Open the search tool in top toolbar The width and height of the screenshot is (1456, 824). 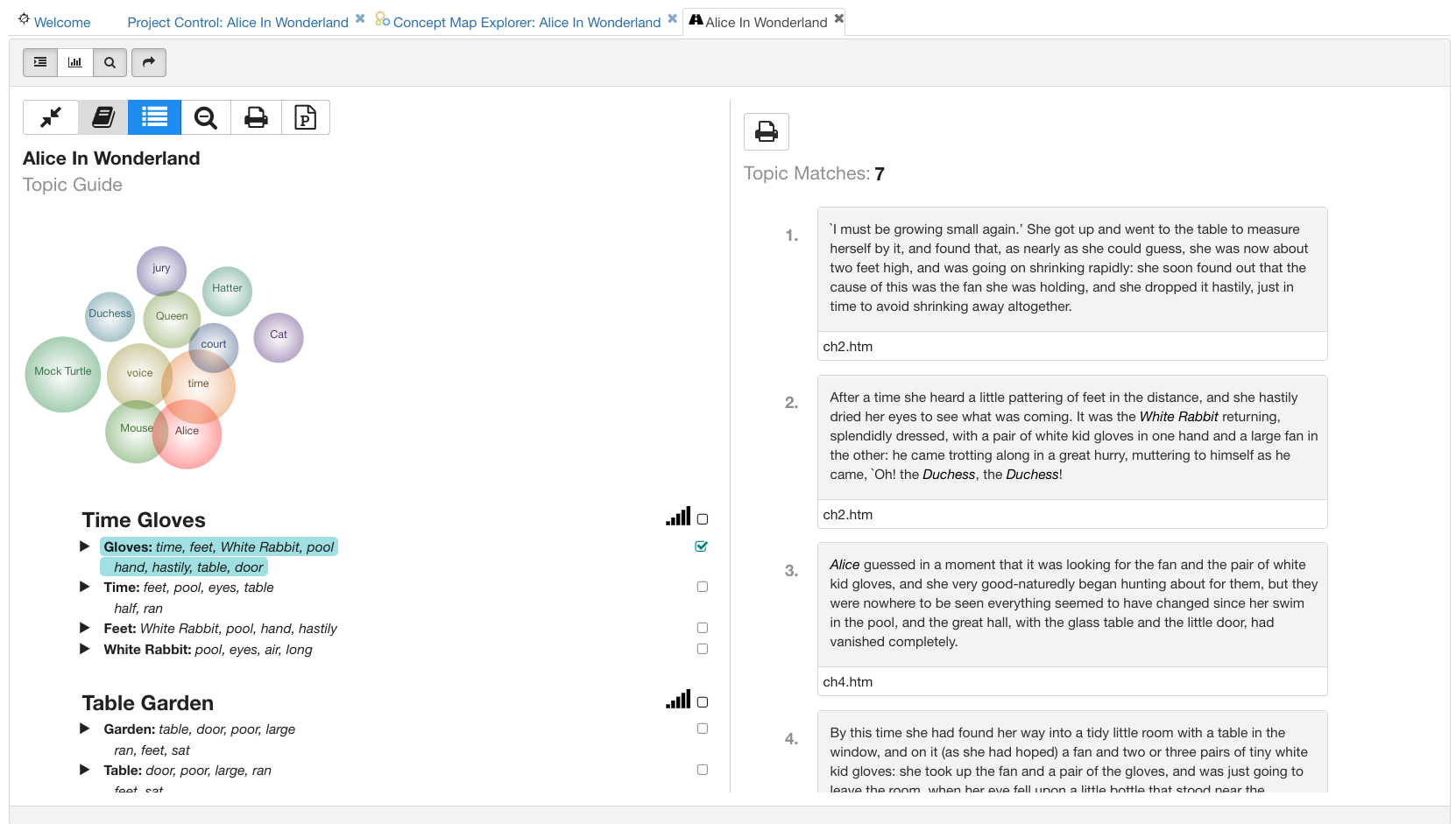(x=110, y=62)
